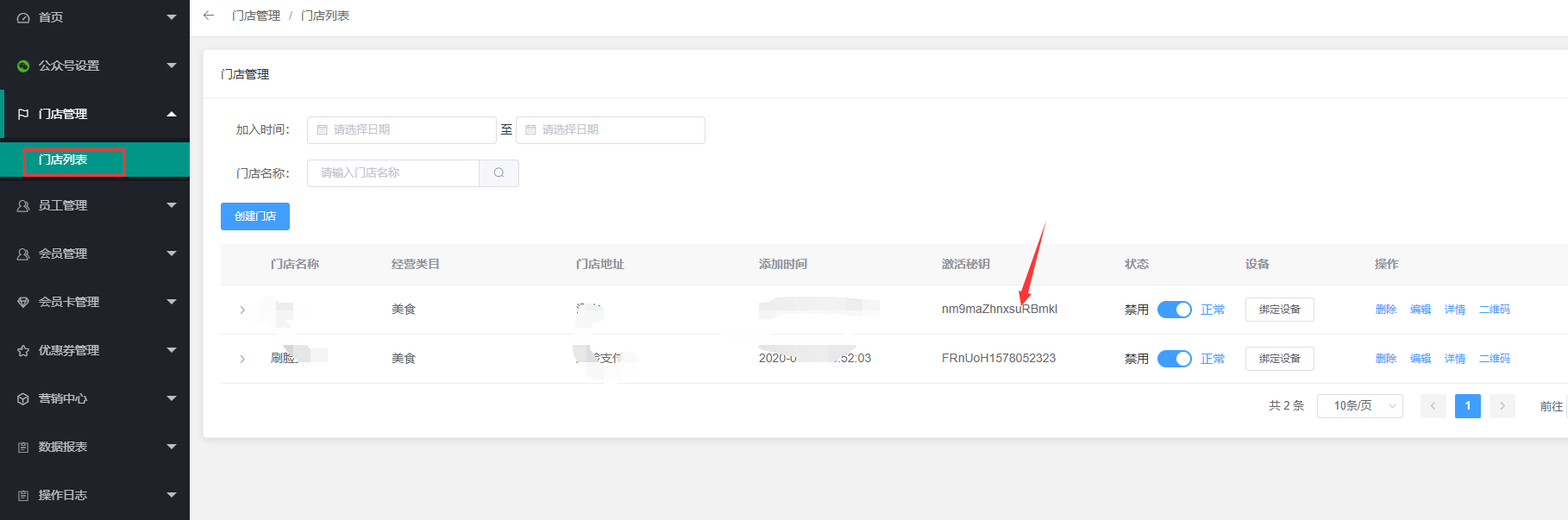1568x520 pixels.
Task: Click the end date 请选择日期 field
Action: click(611, 129)
